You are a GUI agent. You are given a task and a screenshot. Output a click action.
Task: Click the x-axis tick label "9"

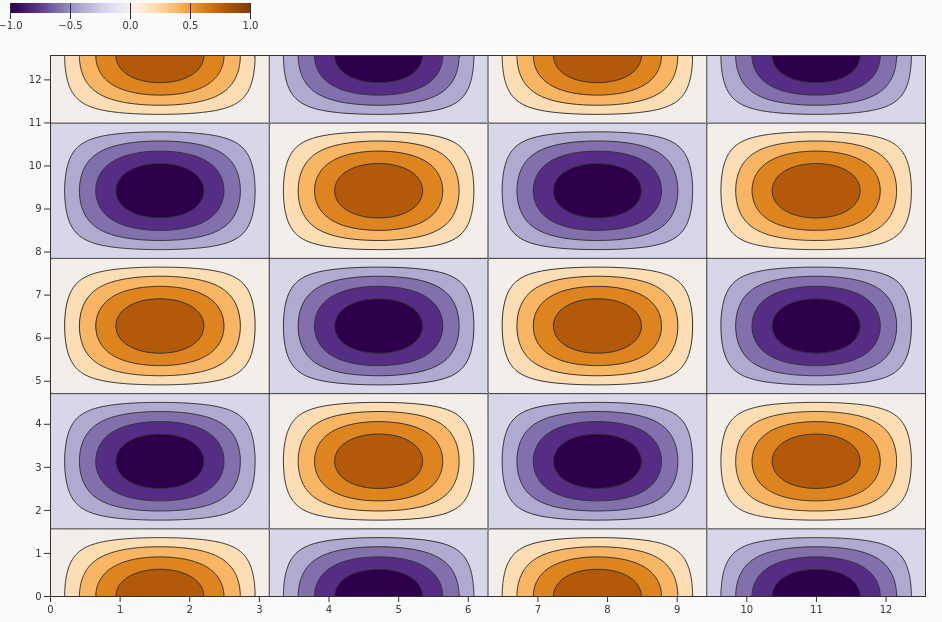pos(677,609)
